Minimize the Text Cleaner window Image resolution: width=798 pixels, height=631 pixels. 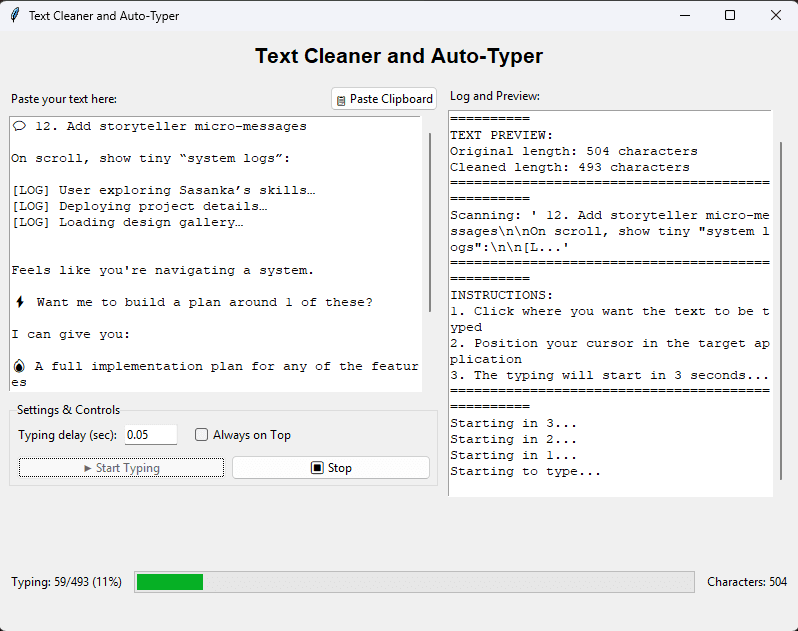point(685,15)
